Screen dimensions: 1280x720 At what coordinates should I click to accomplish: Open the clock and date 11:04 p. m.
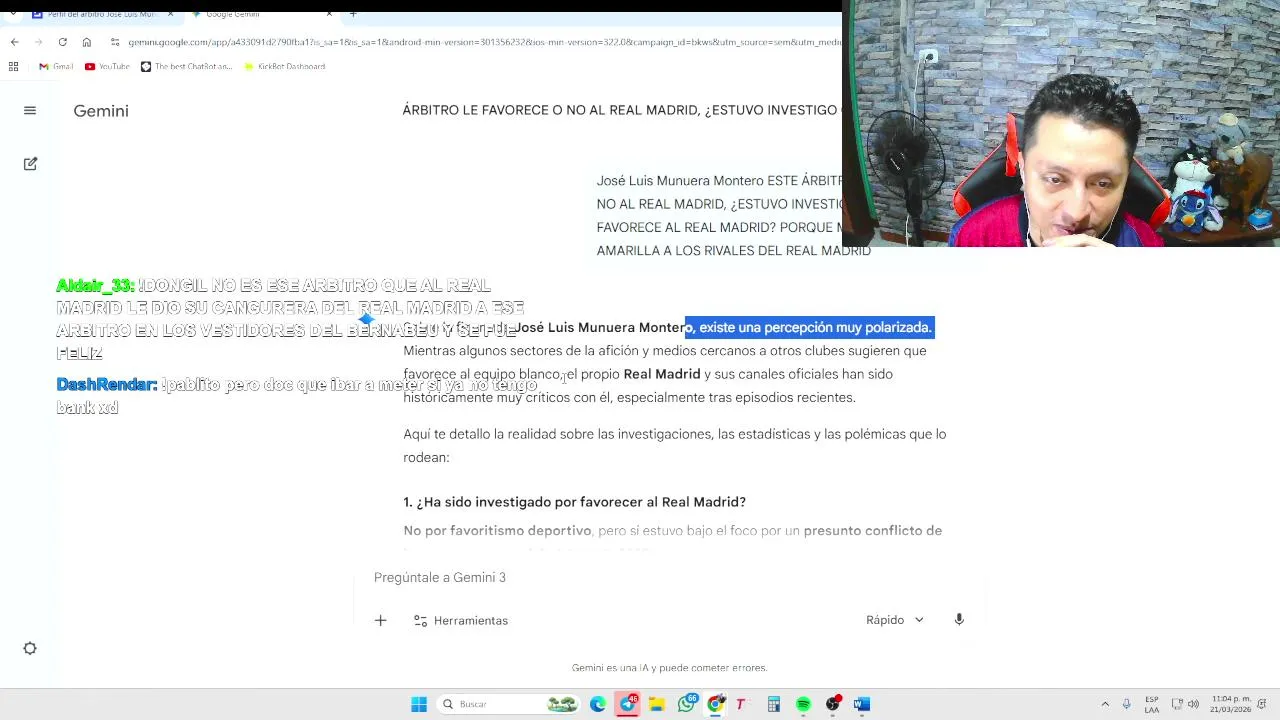pyautogui.click(x=1231, y=704)
